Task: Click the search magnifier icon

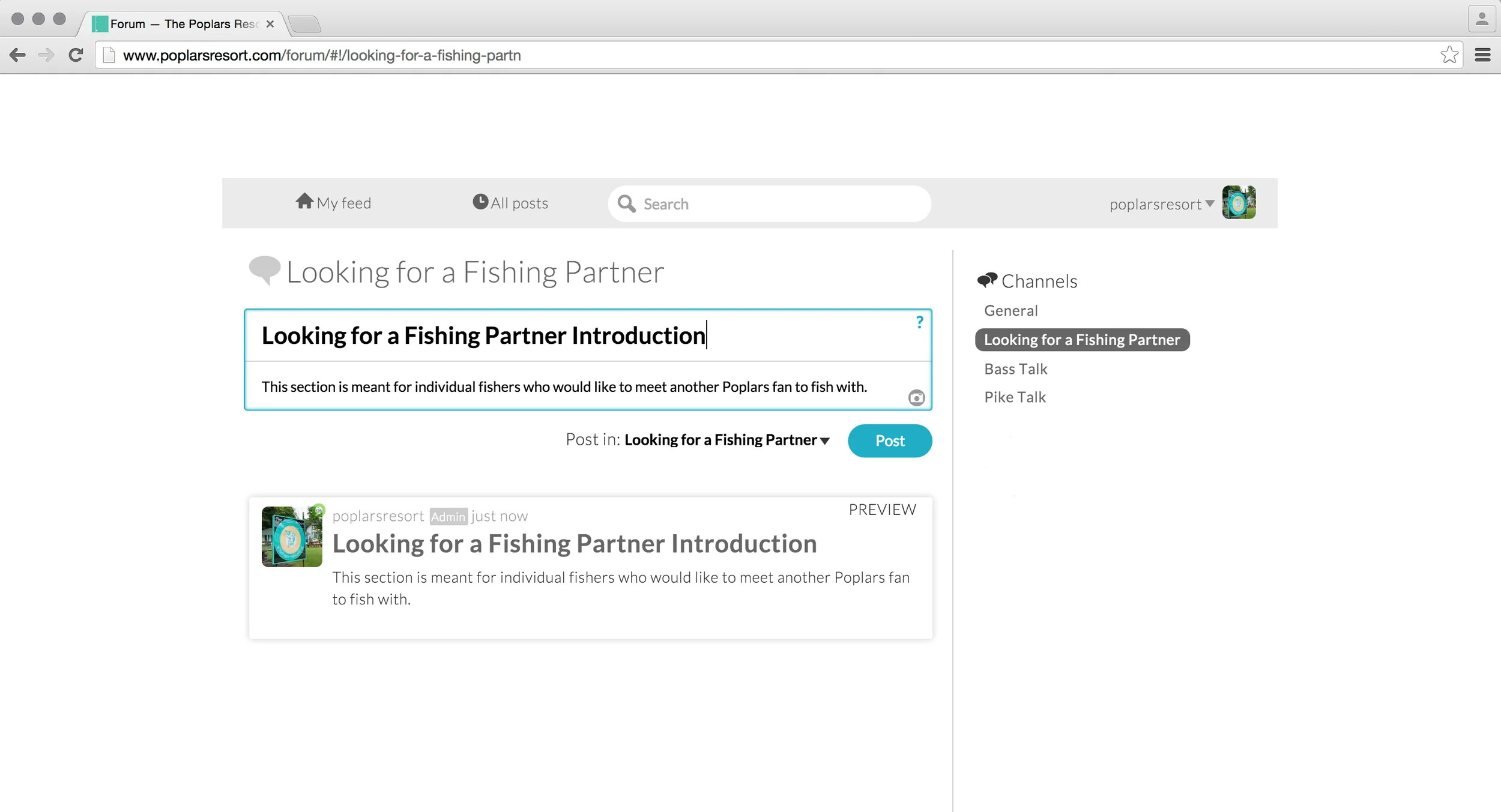Action: [626, 204]
